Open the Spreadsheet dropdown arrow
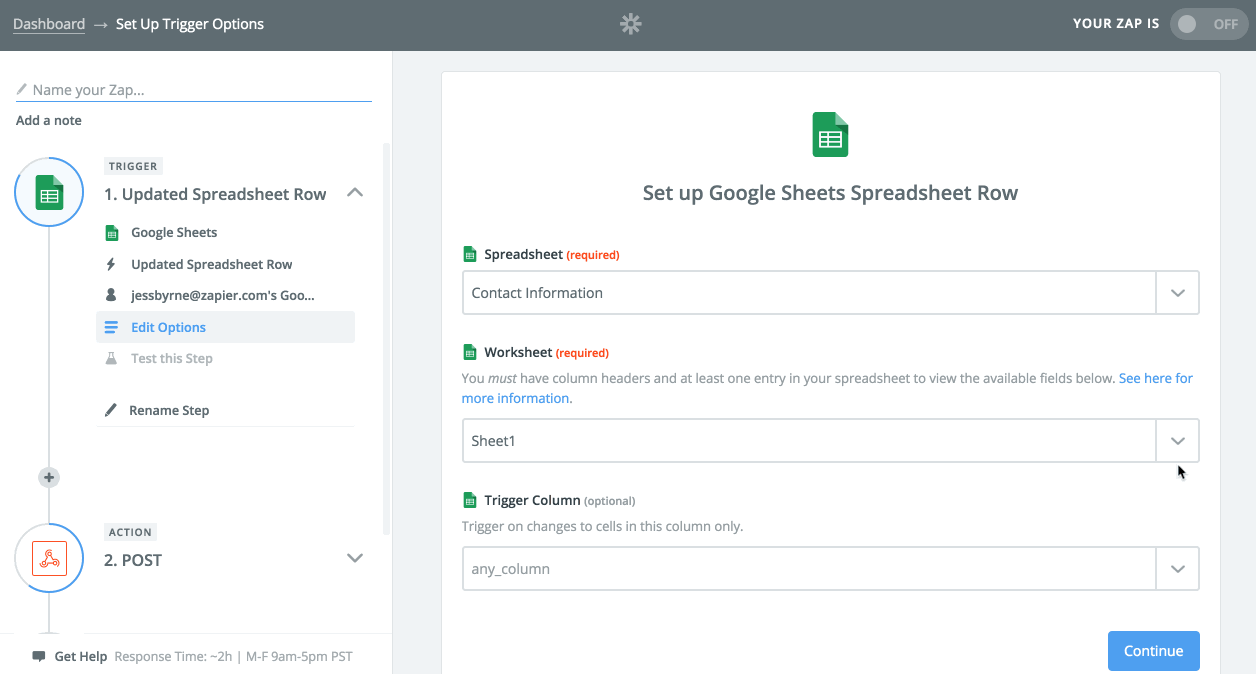 (1178, 293)
